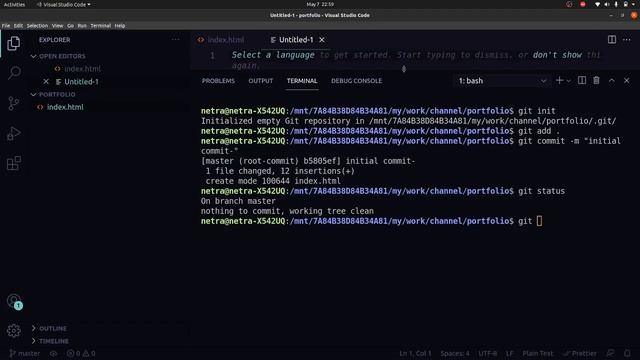Open GNOME Activities overview
Viewport: 640px width, 360px height.
coord(14,4)
